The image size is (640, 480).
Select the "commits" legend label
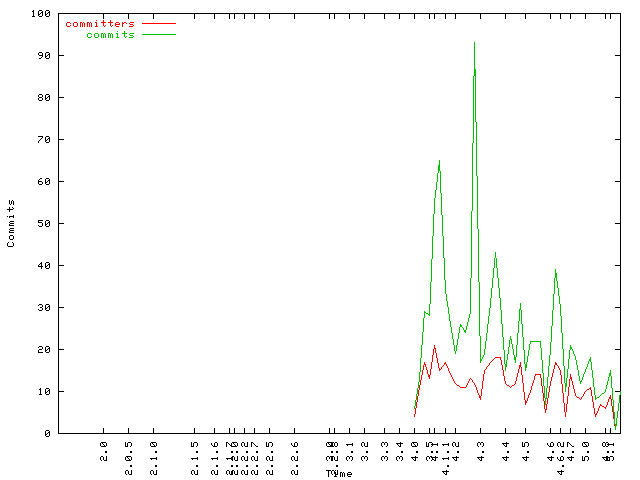coord(110,34)
